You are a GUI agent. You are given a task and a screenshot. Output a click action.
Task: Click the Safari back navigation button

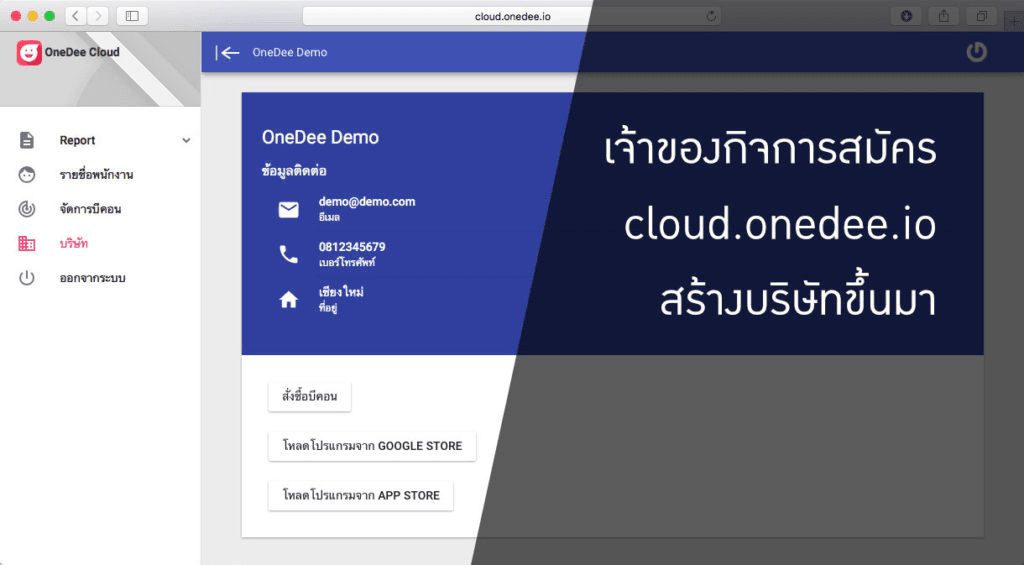click(75, 16)
